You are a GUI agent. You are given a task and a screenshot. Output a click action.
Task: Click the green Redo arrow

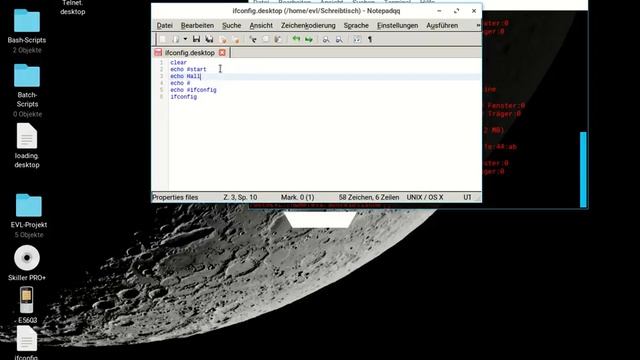pos(309,39)
